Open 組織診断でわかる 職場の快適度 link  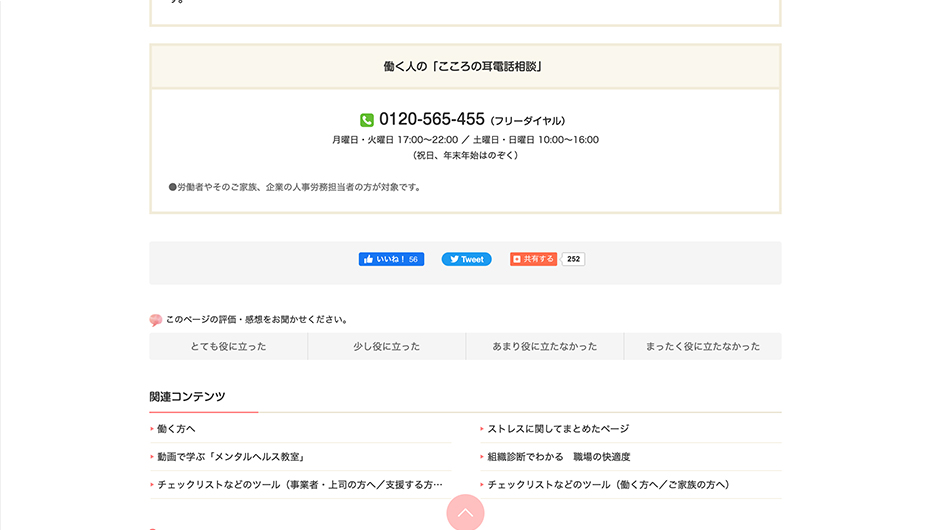coord(558,457)
